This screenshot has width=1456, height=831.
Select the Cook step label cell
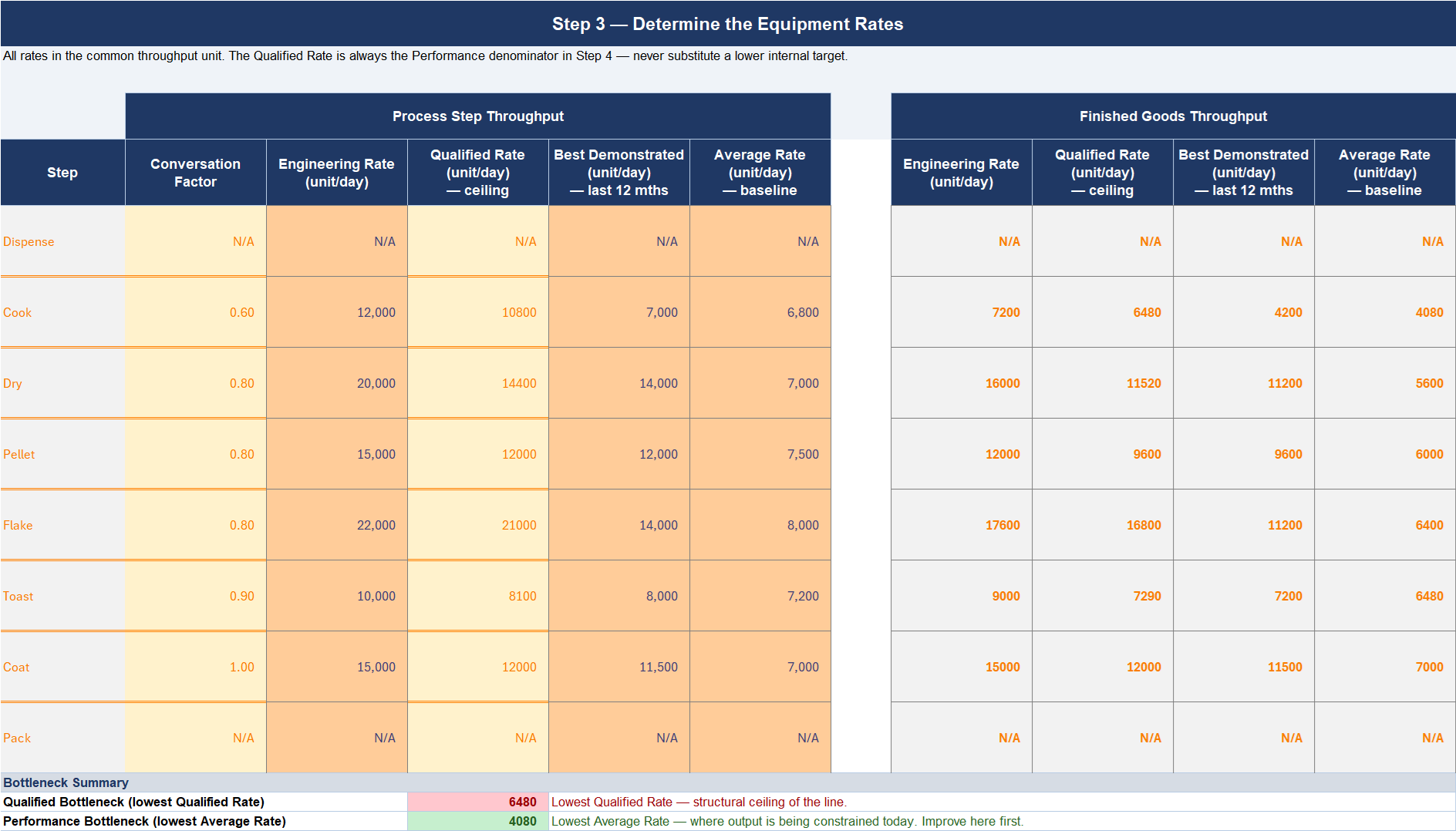coord(62,312)
